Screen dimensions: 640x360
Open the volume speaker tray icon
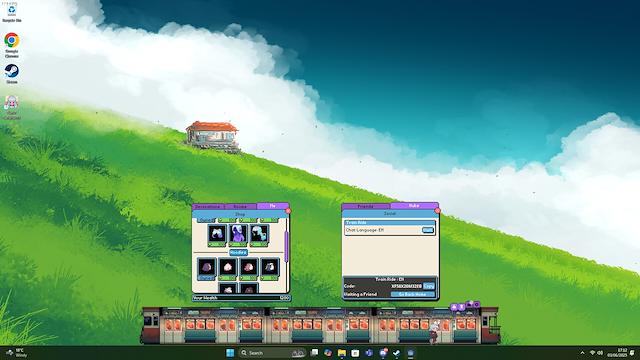[600, 353]
